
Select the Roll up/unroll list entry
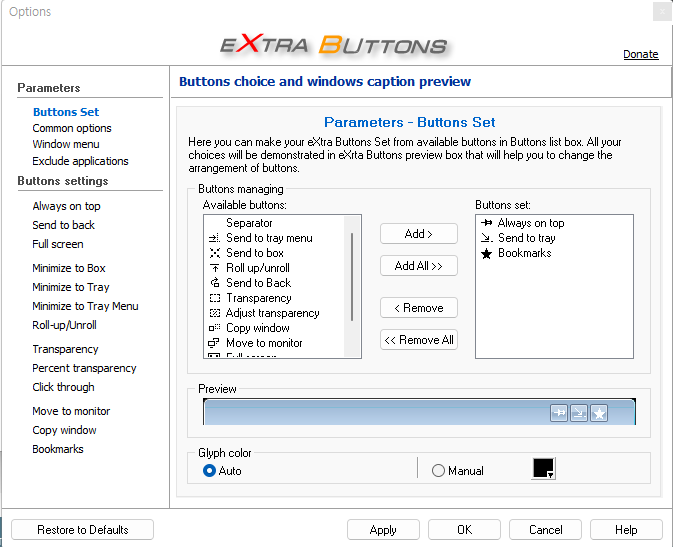[x=258, y=268]
